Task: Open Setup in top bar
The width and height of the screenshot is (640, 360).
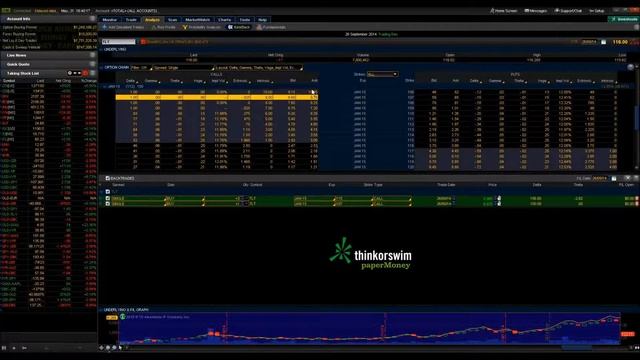Action: pos(596,11)
